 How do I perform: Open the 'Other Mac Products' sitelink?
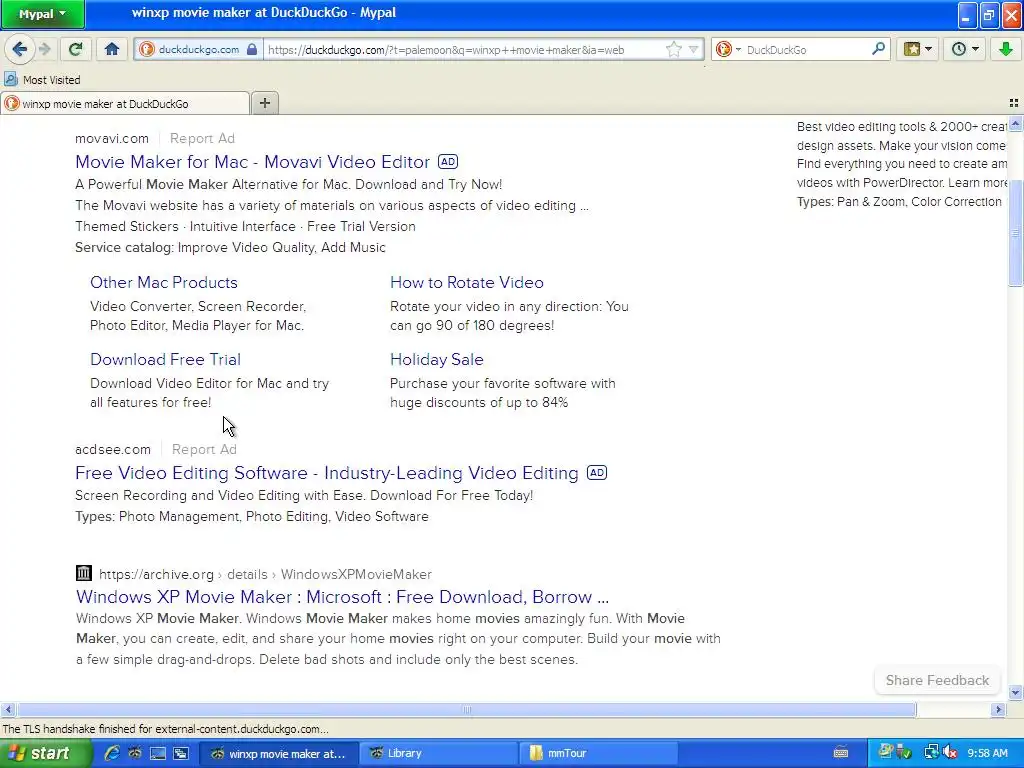pos(164,283)
